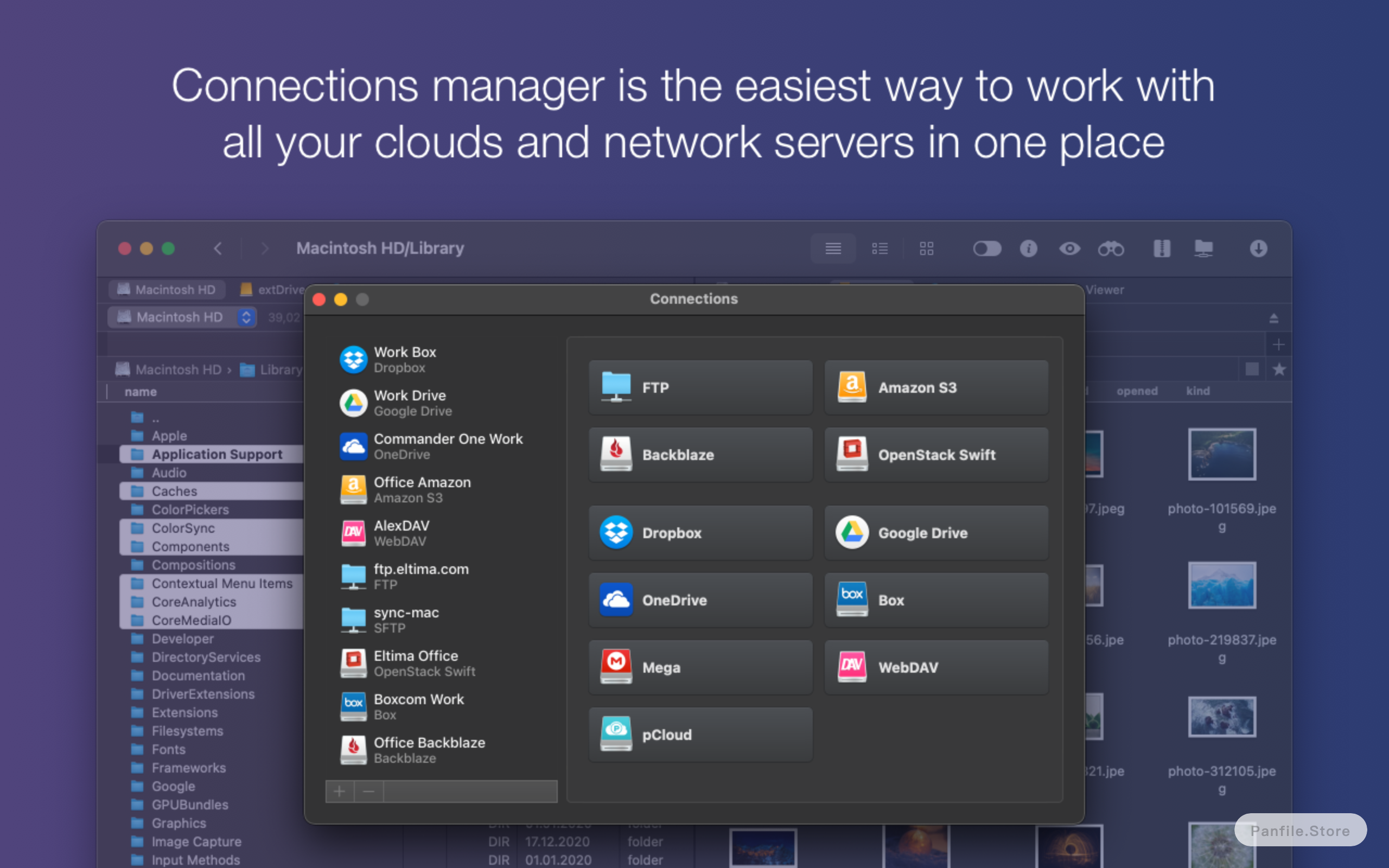
Task: Add a Dropbox connection
Action: (700, 533)
